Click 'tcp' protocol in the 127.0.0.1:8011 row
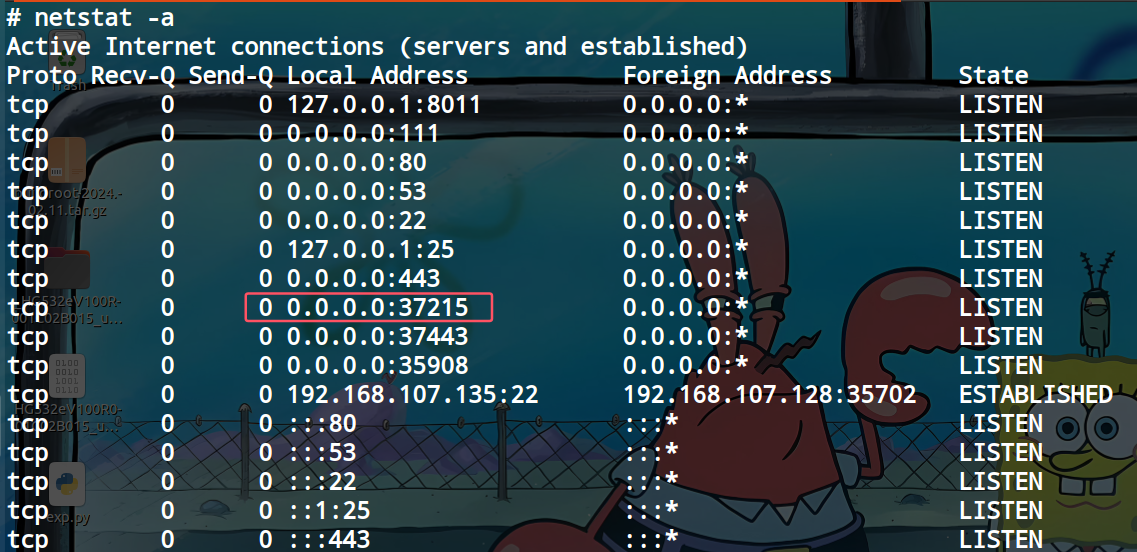The image size is (1137, 552). 28,106
